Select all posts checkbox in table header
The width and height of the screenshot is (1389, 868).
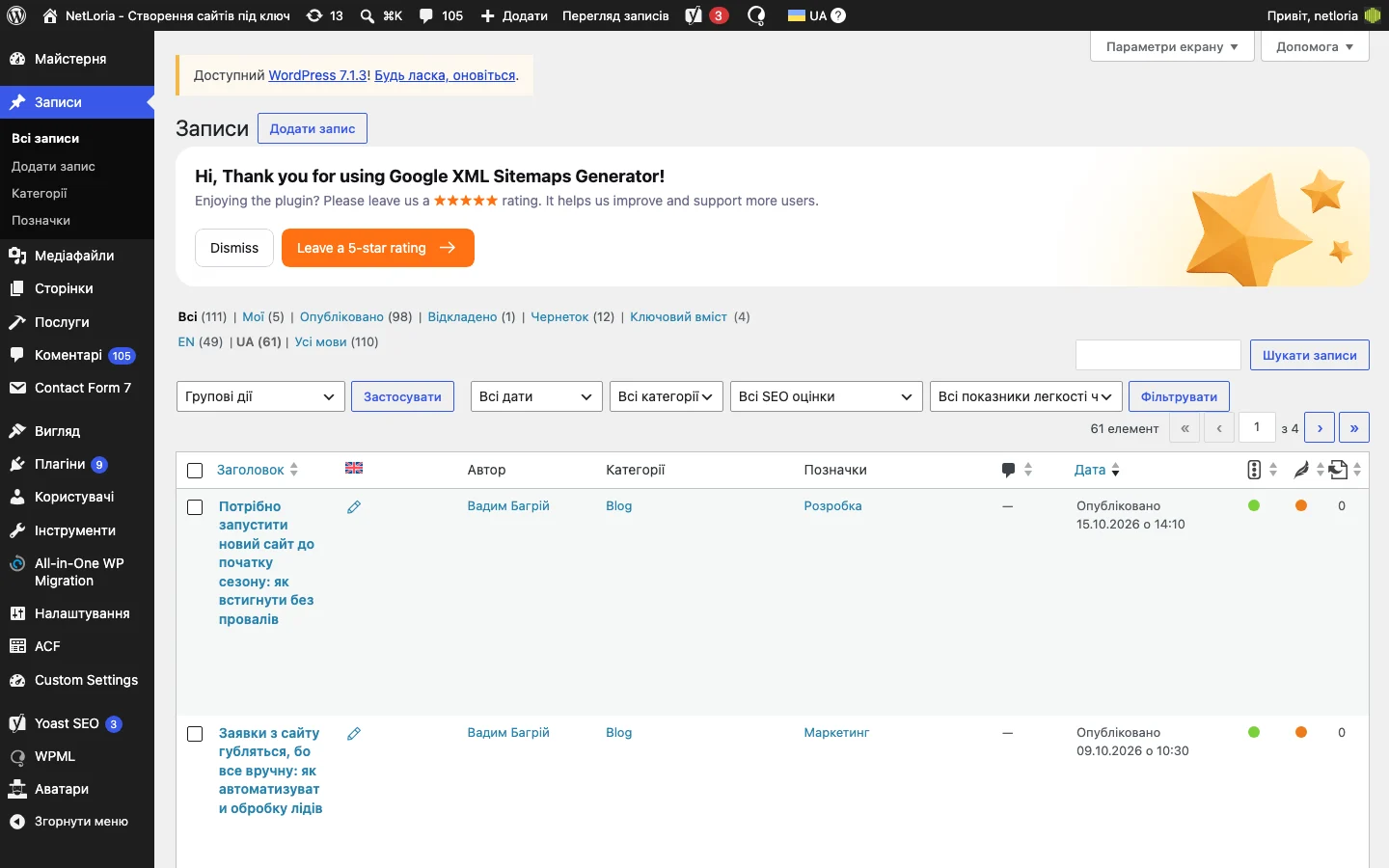(x=195, y=471)
